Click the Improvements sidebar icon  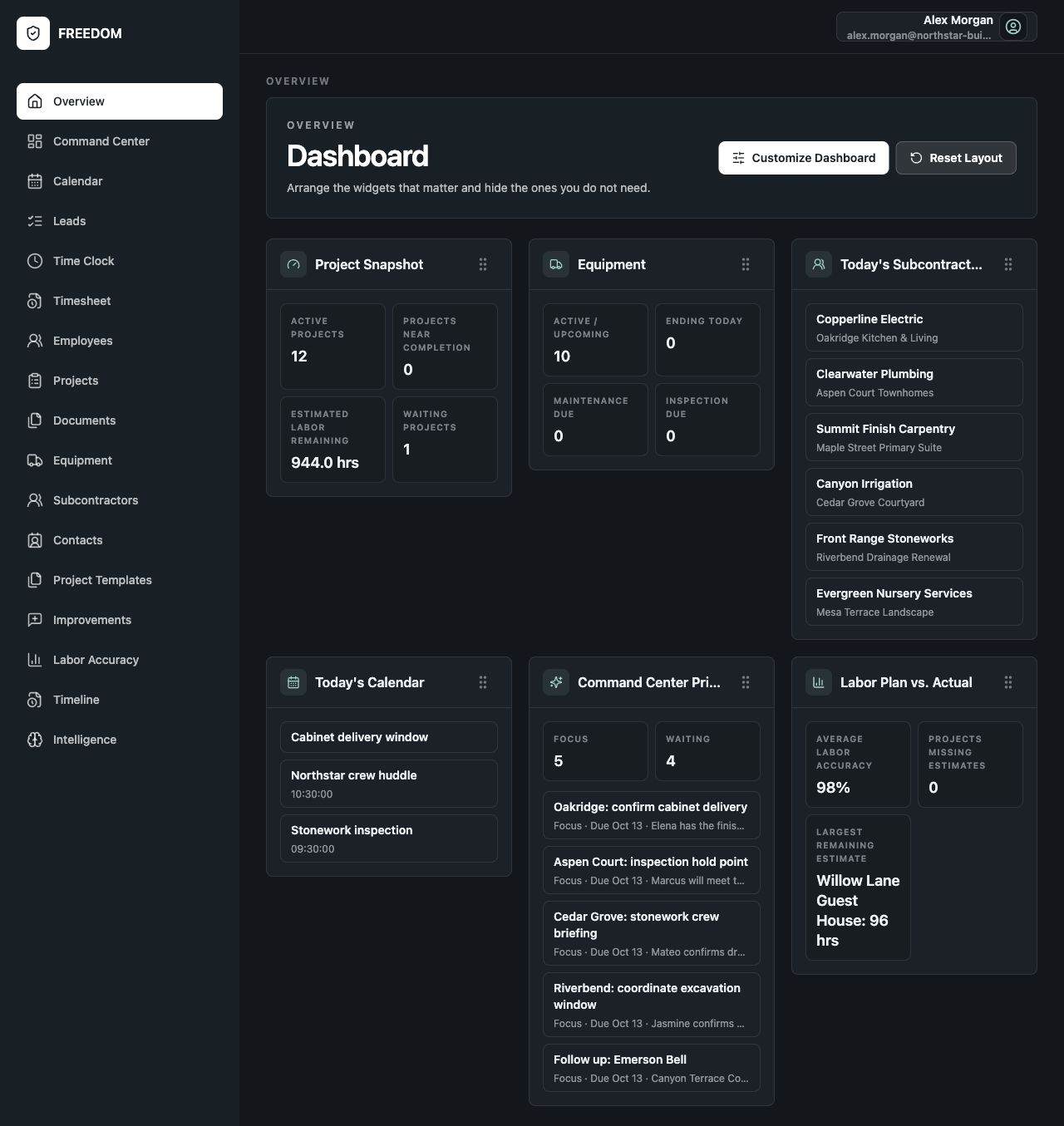click(35, 620)
